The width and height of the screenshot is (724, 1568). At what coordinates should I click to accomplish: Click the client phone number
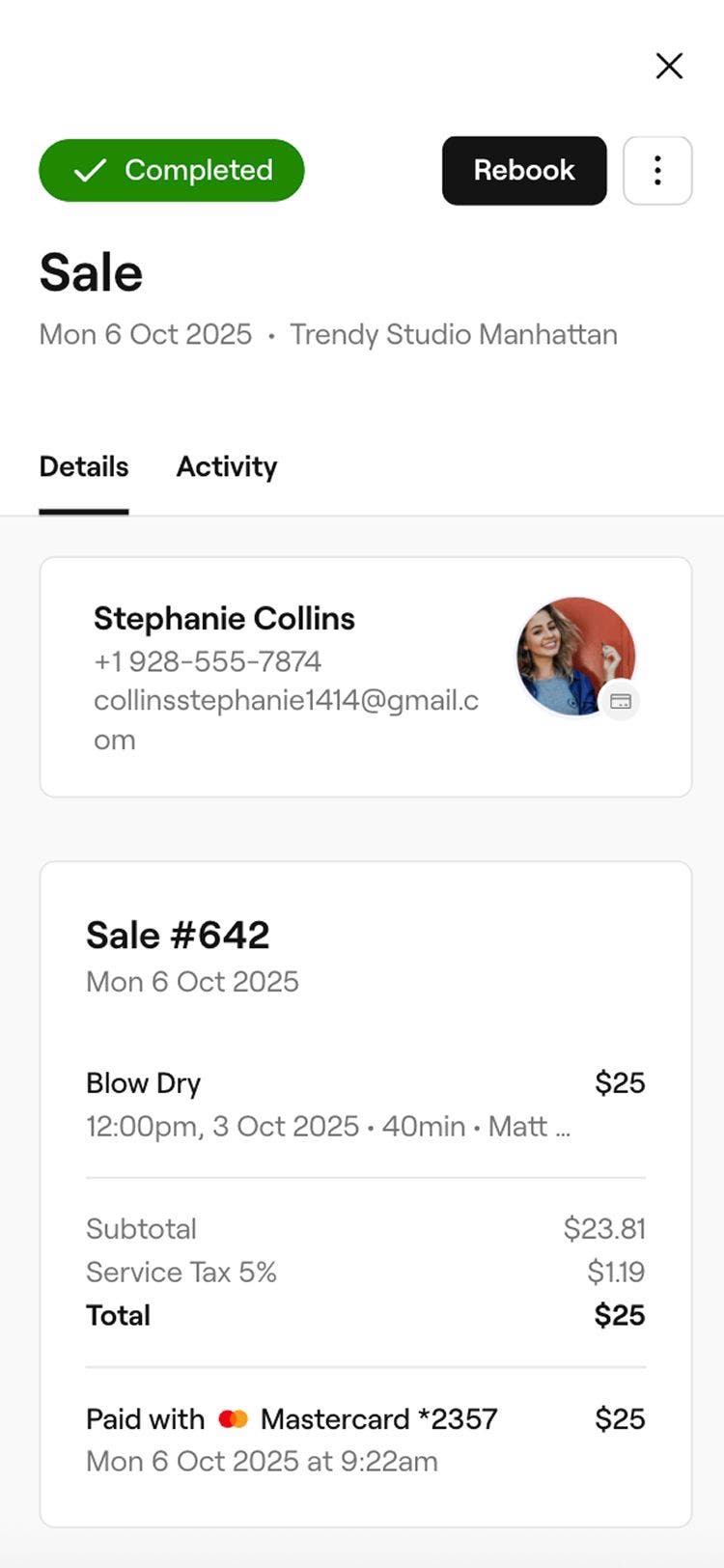(208, 661)
